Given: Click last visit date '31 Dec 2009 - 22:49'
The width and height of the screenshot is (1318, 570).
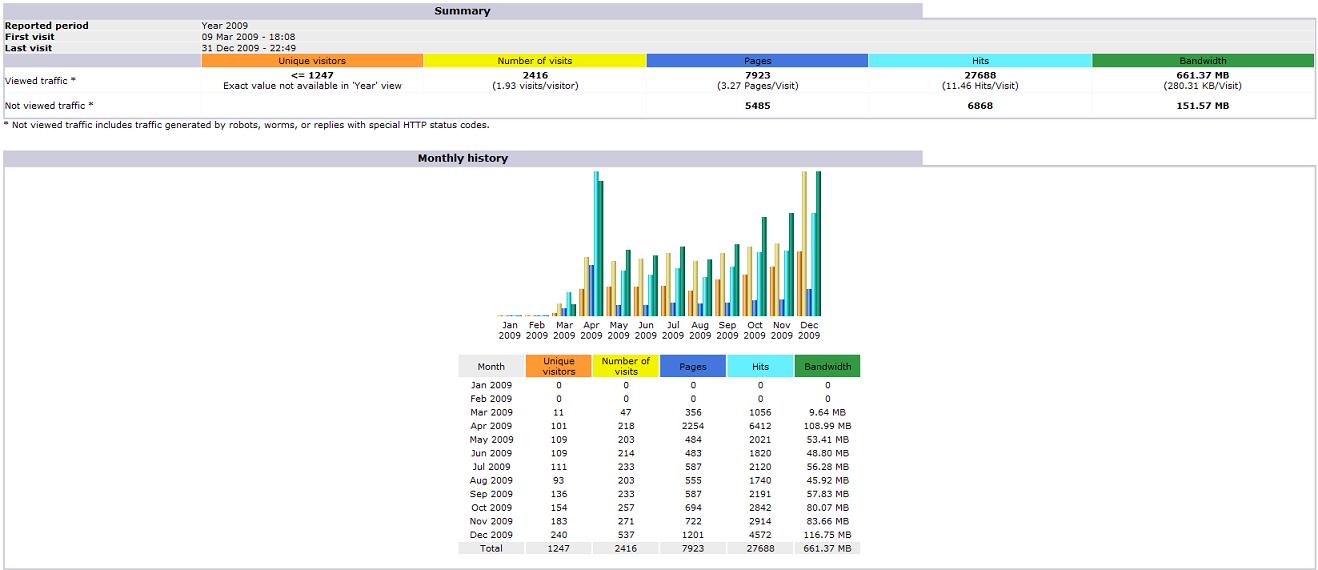Looking at the screenshot, I should click(248, 48).
